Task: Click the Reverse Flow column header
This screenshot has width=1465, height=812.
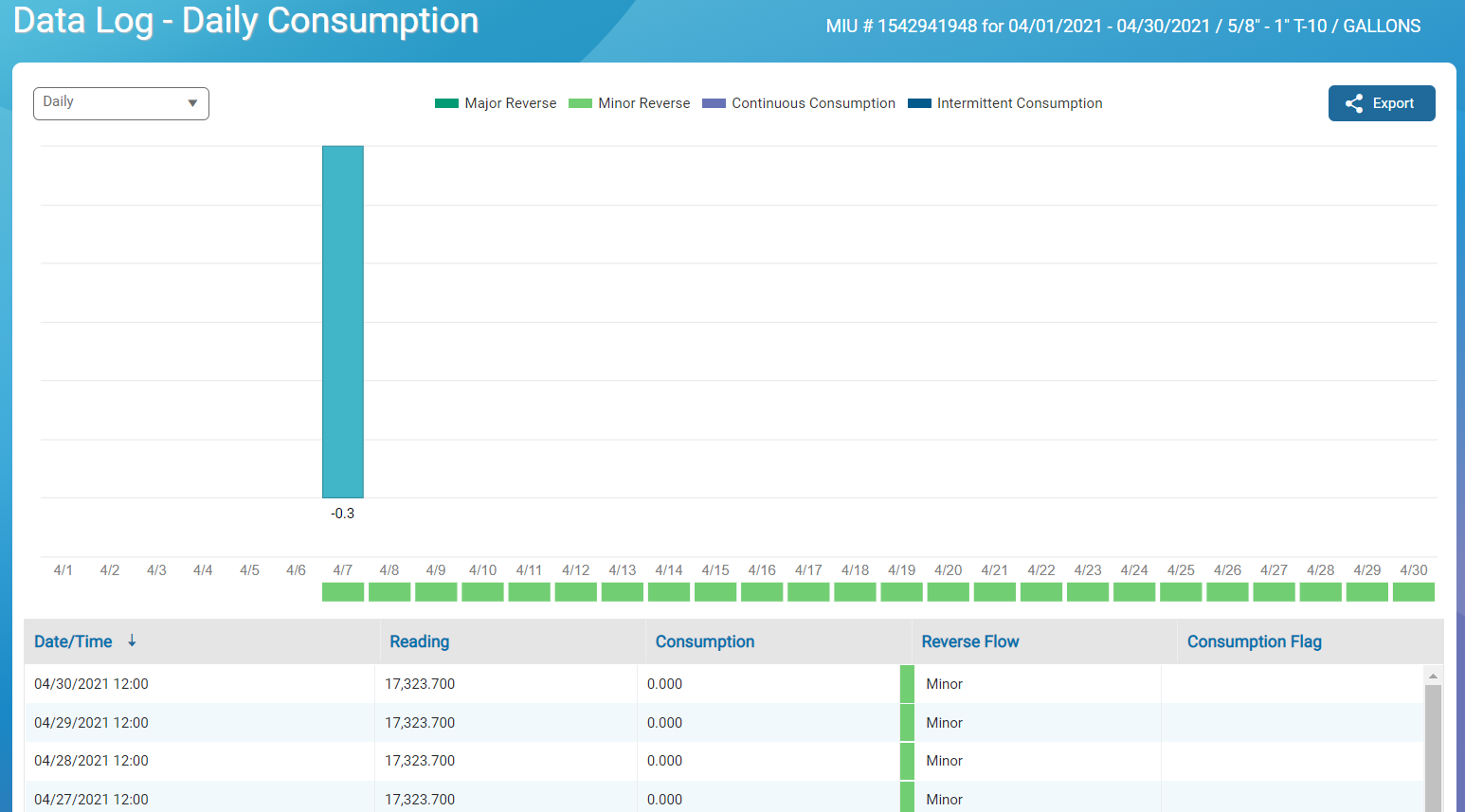Action: [x=970, y=641]
